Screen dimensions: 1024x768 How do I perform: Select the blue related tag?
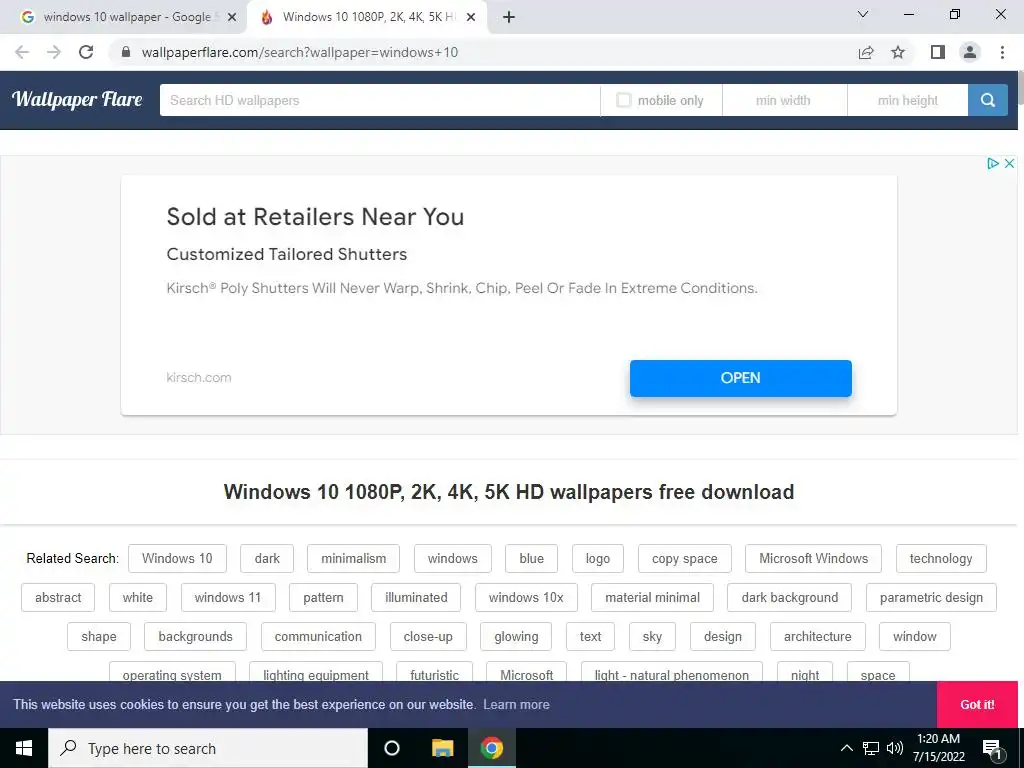[532, 558]
